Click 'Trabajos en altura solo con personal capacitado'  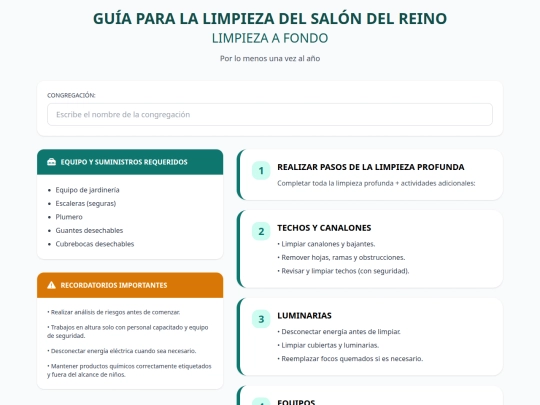[x=128, y=331]
